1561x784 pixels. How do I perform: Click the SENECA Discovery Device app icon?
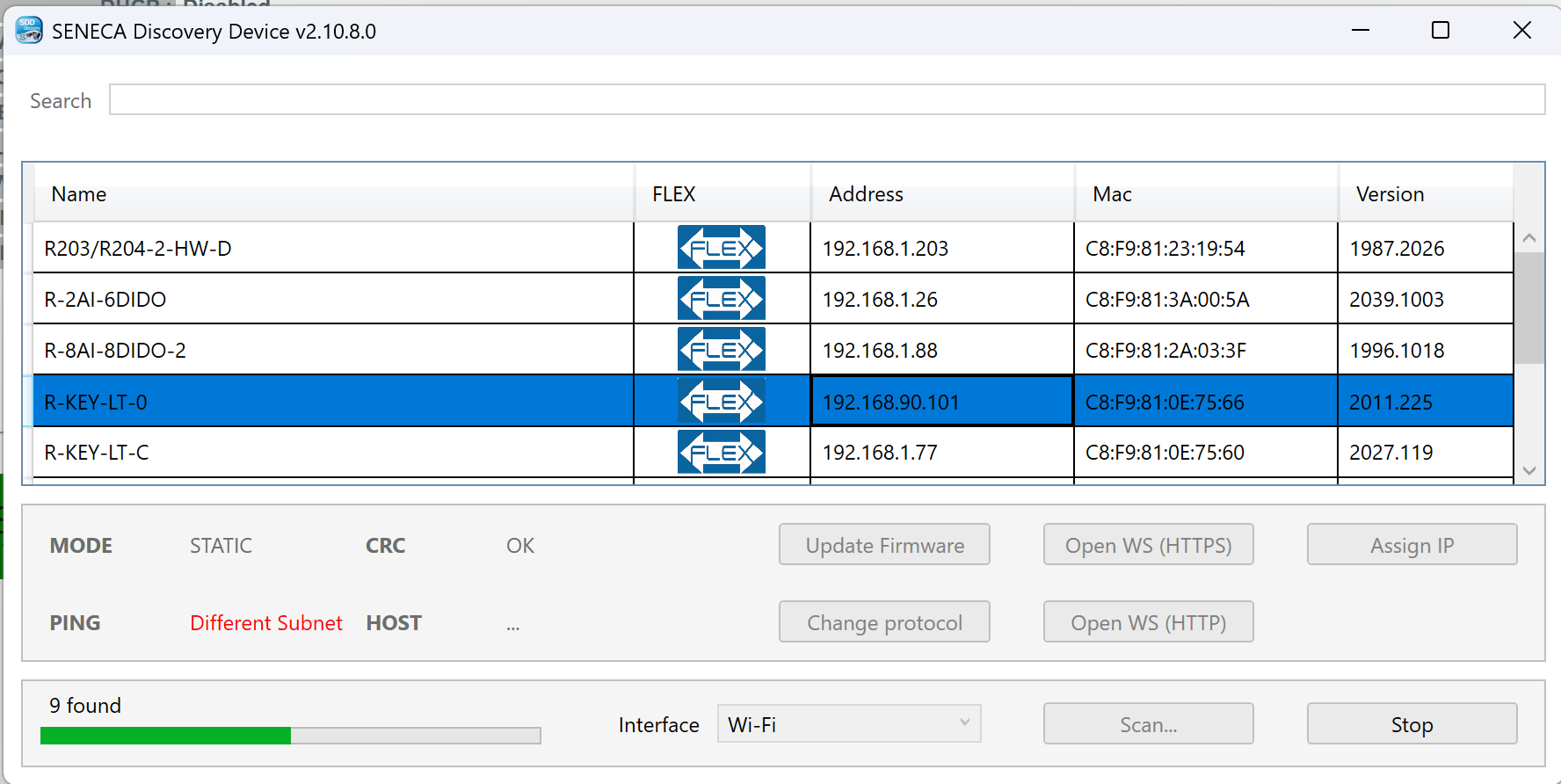[29, 31]
